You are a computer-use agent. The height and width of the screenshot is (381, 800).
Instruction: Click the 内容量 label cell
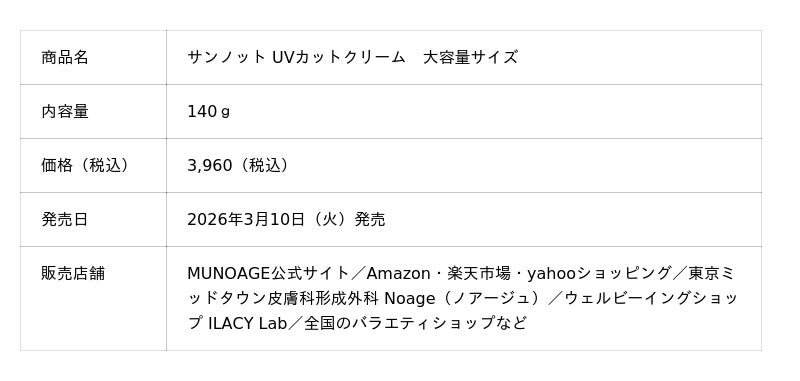point(93,111)
